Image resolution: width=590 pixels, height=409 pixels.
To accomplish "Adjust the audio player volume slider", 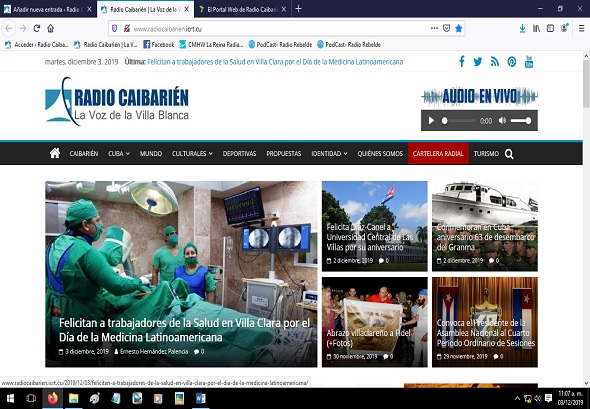I will [521, 120].
